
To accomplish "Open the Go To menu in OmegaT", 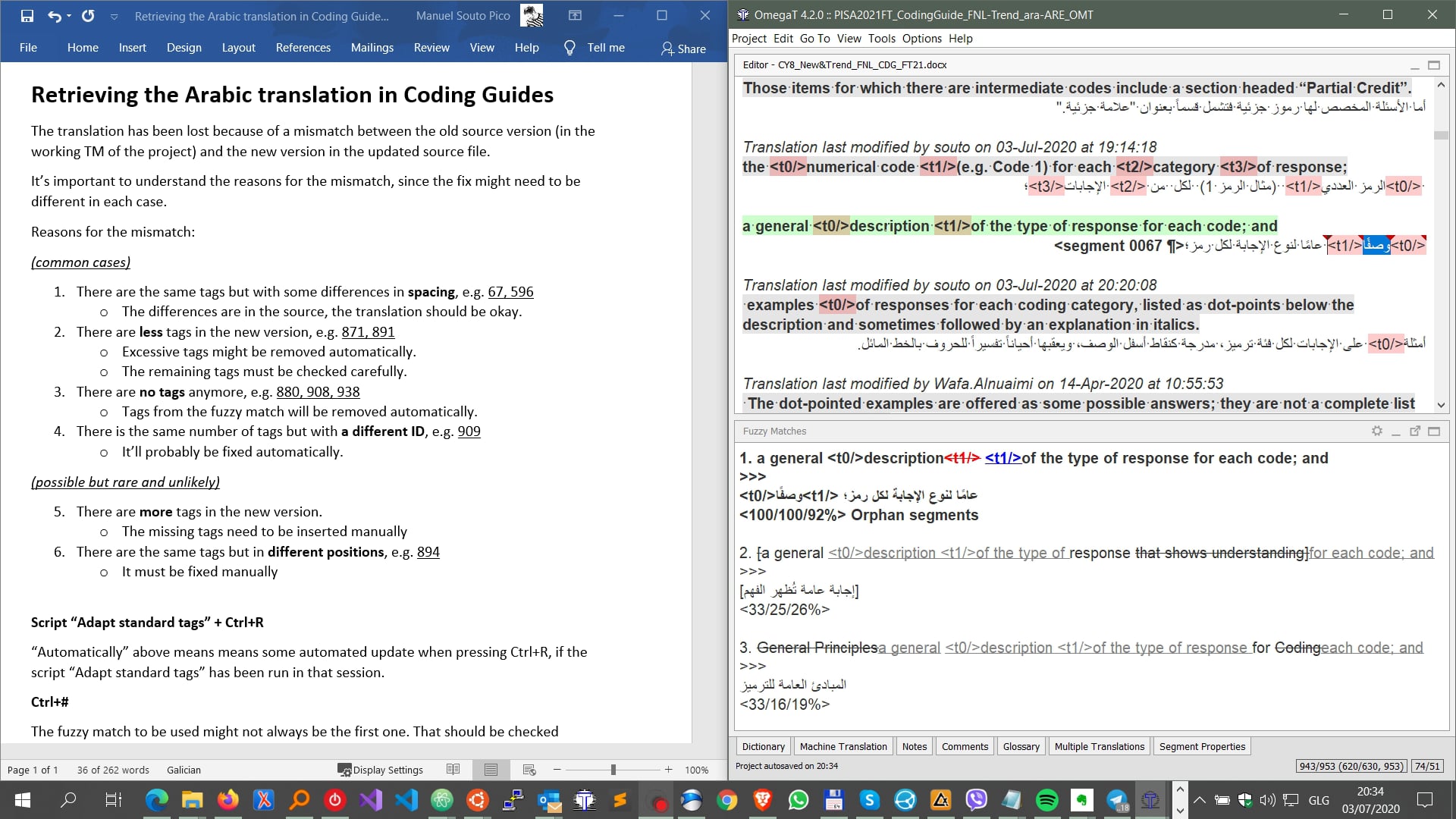I will tap(814, 38).
